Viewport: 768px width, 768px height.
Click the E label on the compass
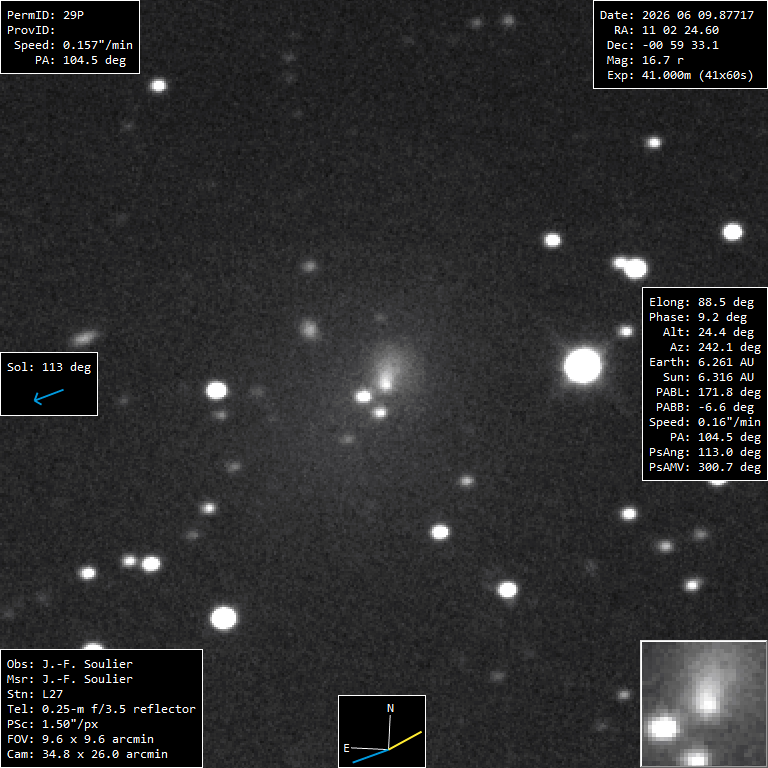point(346,748)
